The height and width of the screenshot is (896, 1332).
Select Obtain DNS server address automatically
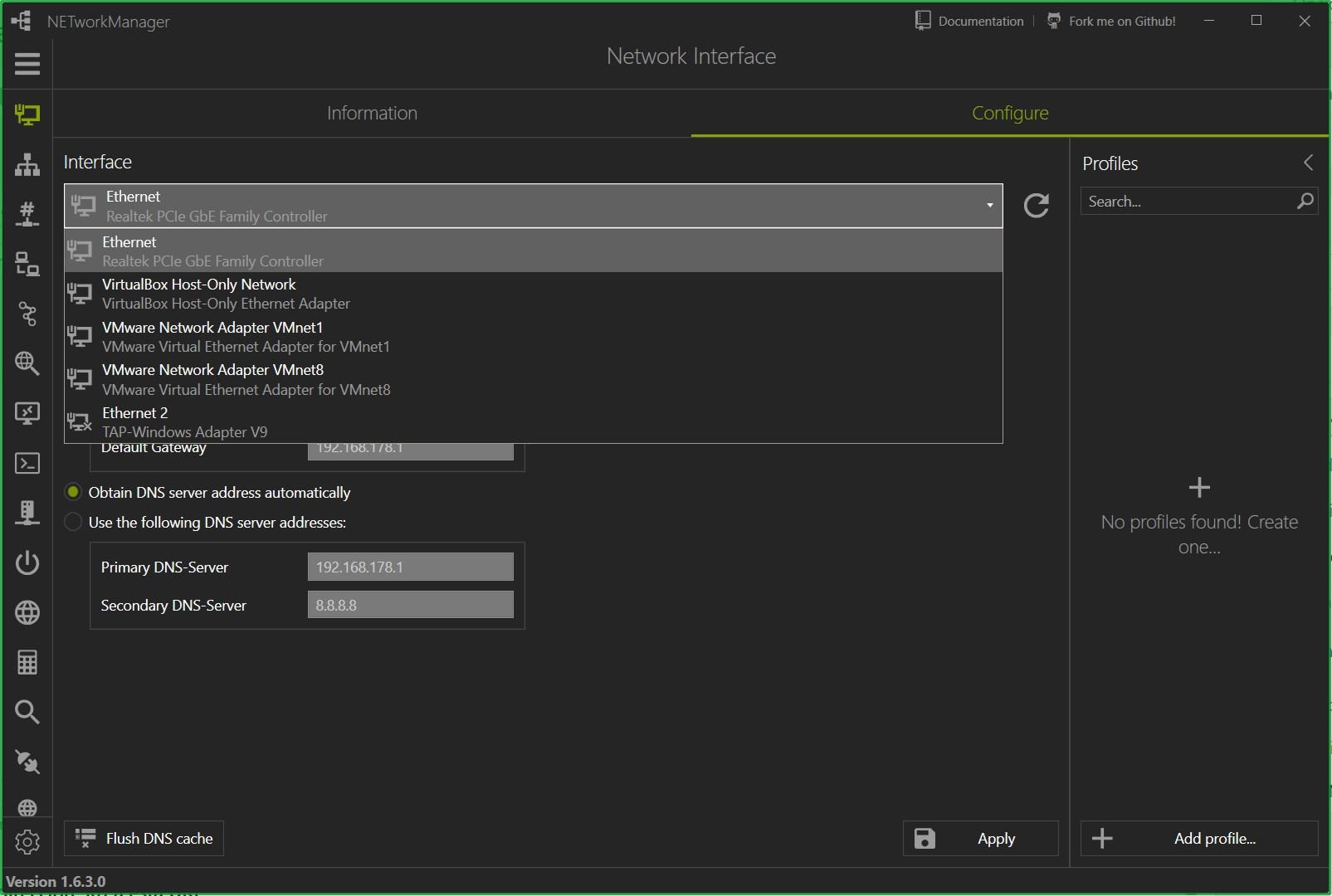pyautogui.click(x=74, y=493)
